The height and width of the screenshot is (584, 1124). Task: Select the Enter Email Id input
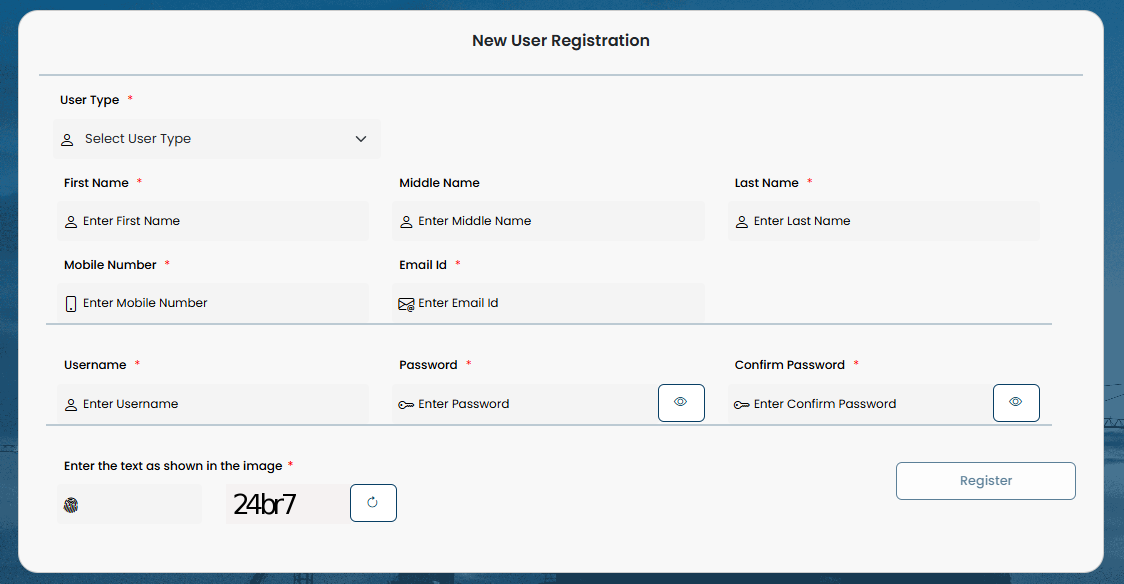coord(558,303)
